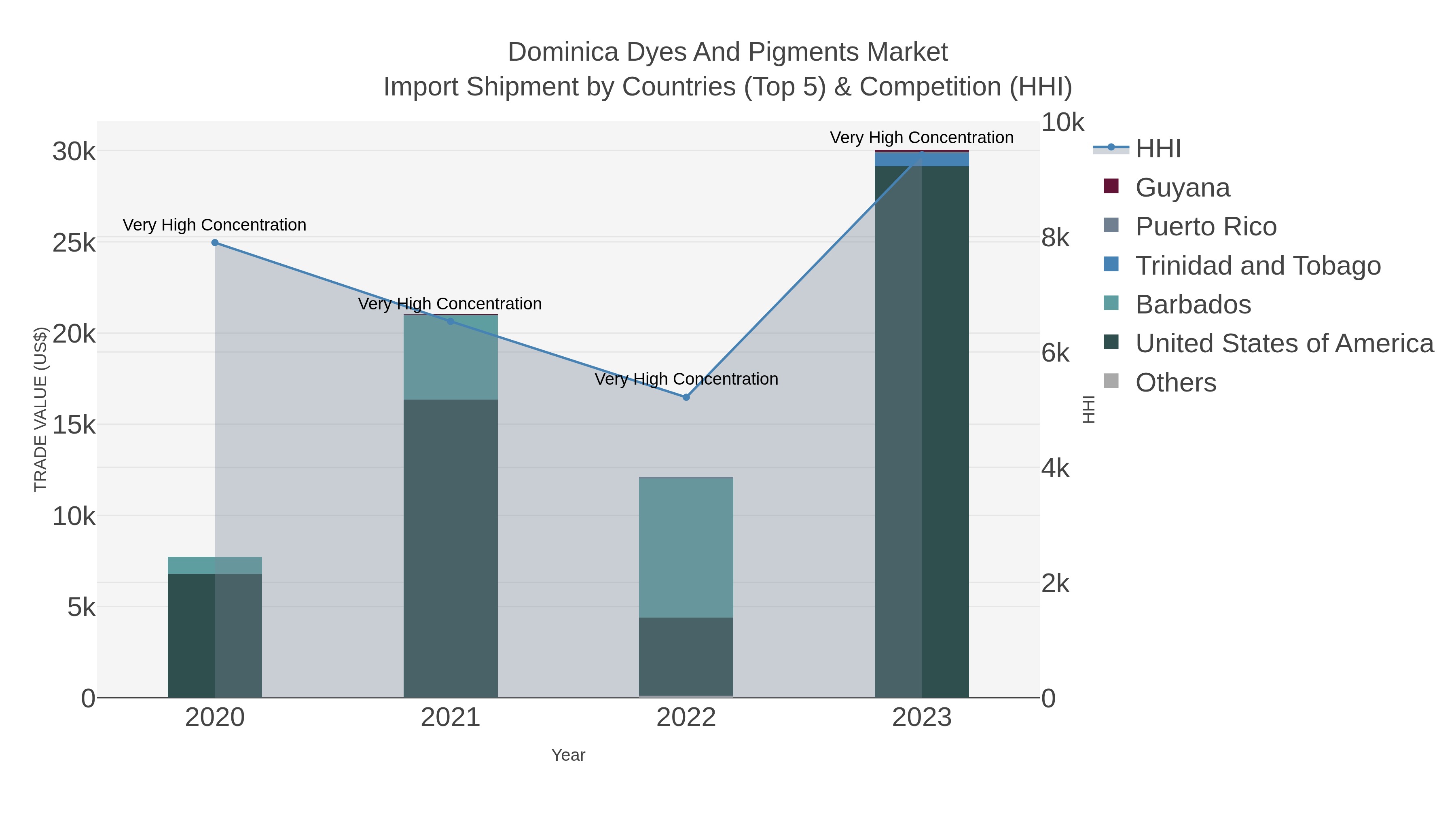This screenshot has width=1456, height=819.
Task: Select the 2022 HHI data point
Action: click(686, 397)
